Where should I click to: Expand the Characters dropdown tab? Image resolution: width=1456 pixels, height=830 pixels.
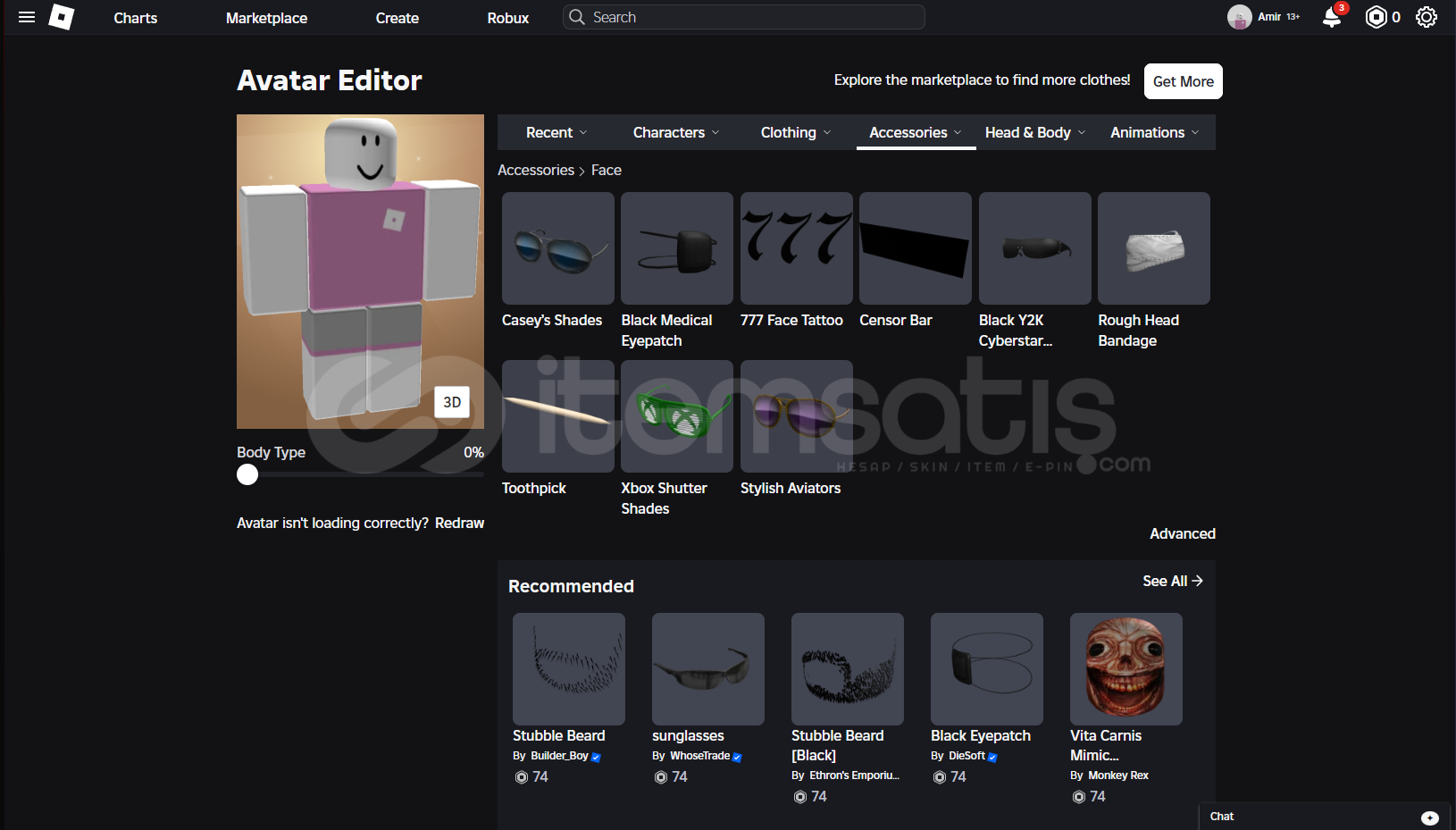pyautogui.click(x=676, y=132)
